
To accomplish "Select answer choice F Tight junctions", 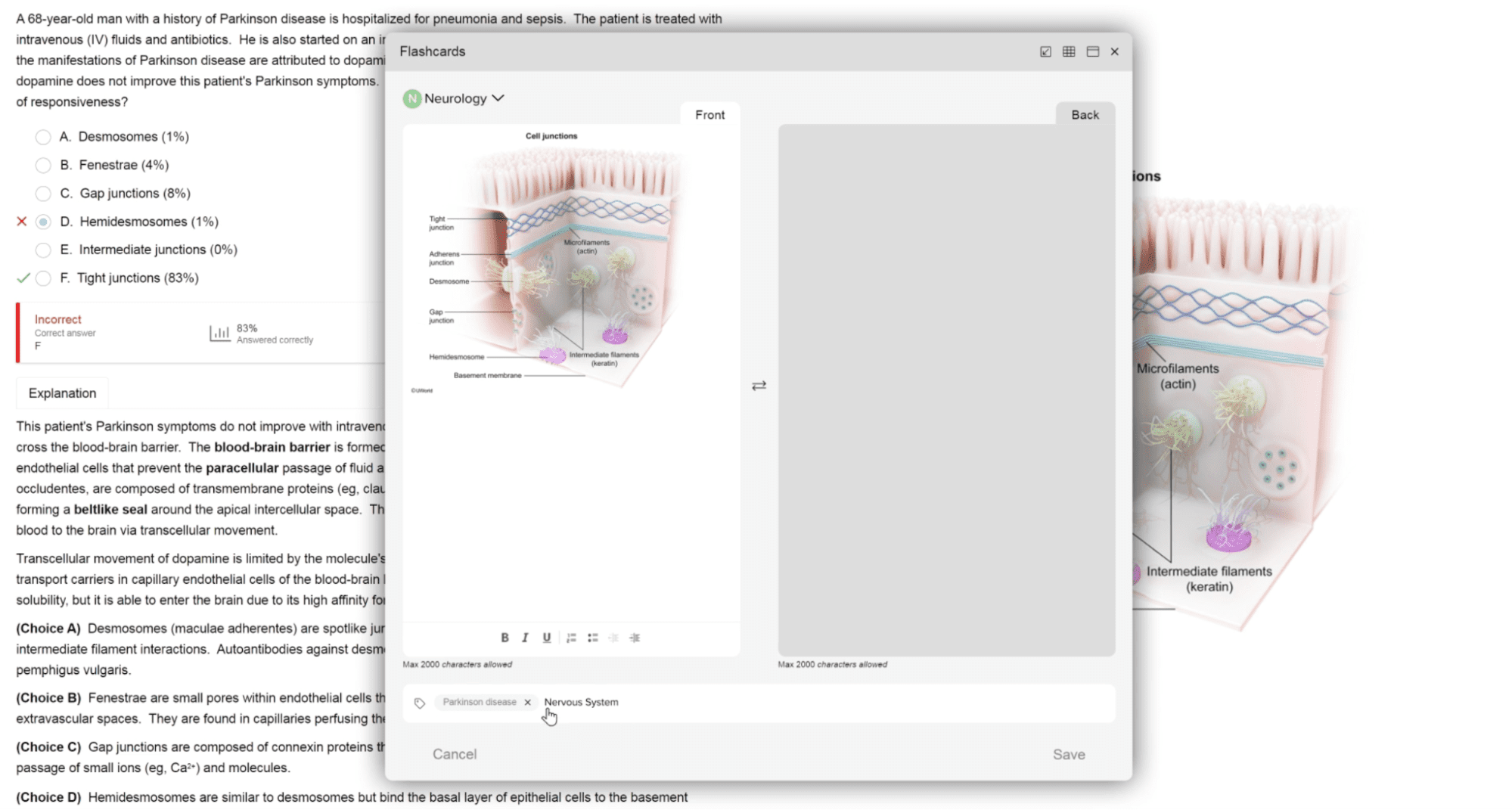I will coord(44,278).
